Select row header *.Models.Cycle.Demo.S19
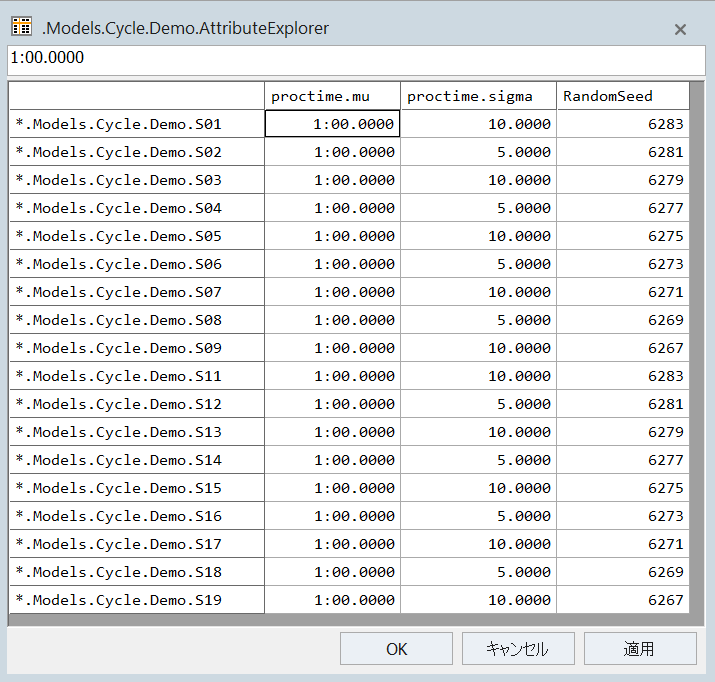 point(137,600)
